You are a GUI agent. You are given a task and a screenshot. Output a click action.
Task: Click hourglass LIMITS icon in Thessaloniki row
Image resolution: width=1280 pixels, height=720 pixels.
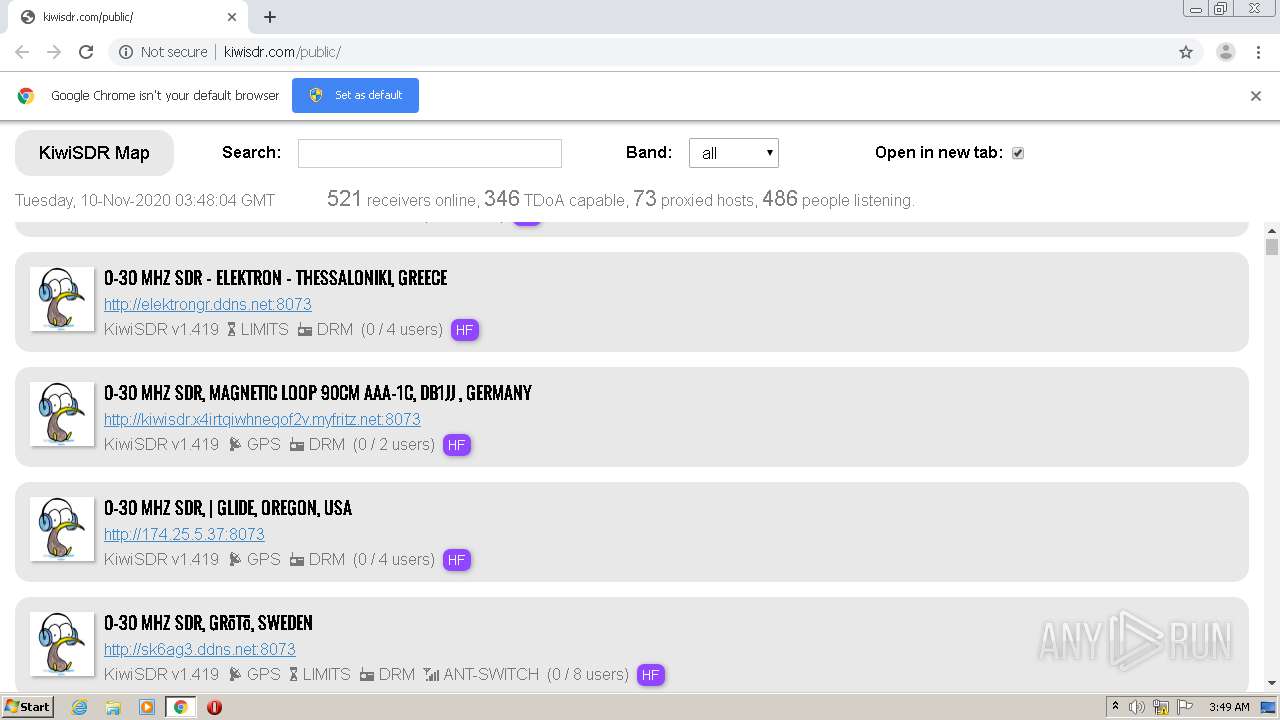(232, 329)
